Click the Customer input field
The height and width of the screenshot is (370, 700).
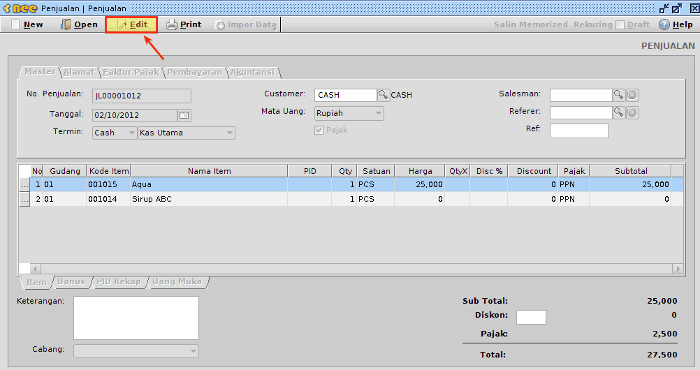coord(345,95)
